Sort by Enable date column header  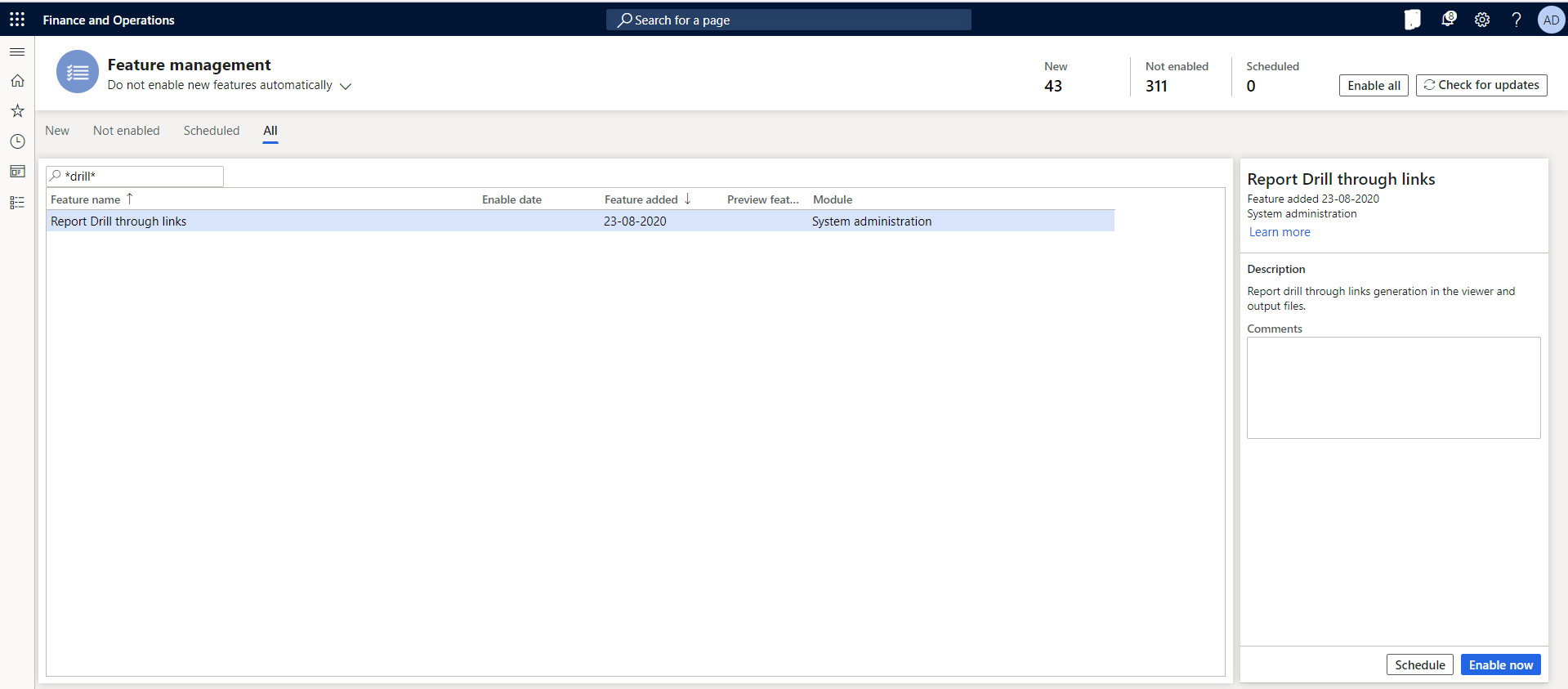tap(511, 199)
